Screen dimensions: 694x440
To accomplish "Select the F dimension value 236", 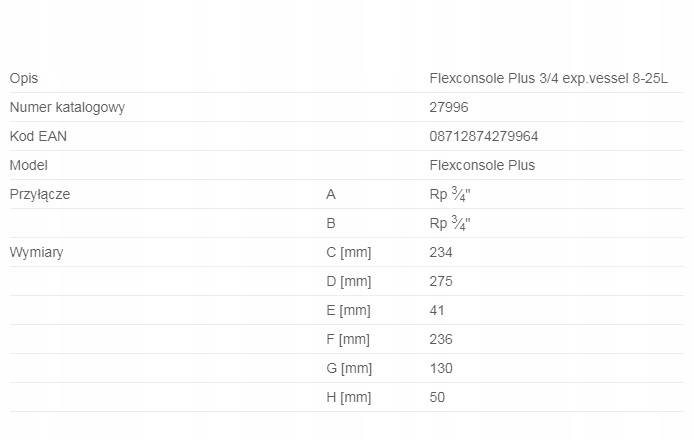I will [x=440, y=340].
